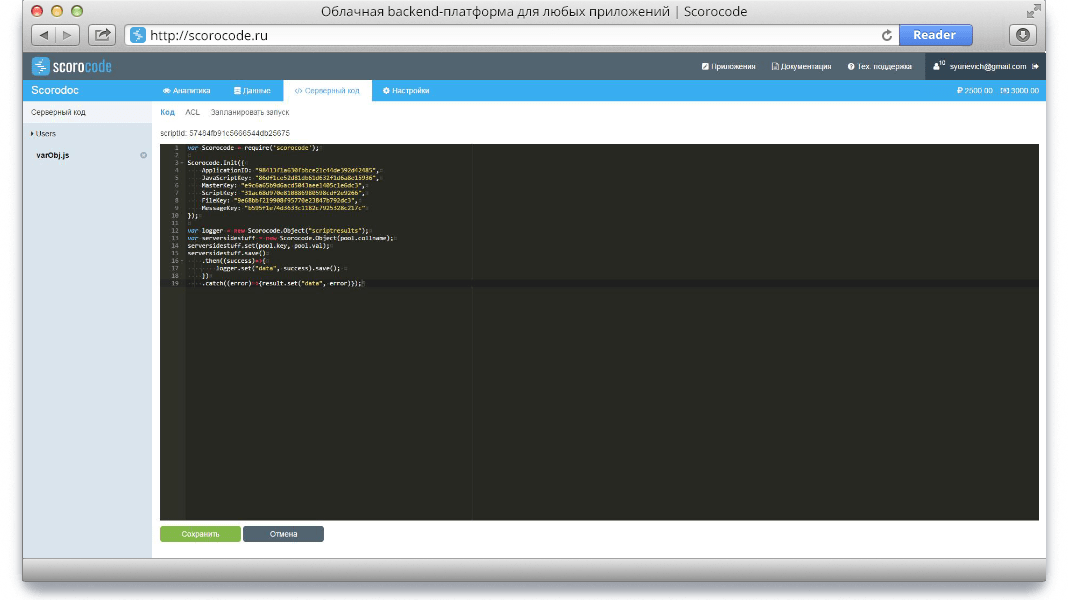Go back with the browser back arrow
This screenshot has height=600, width=1070.
click(x=44, y=35)
